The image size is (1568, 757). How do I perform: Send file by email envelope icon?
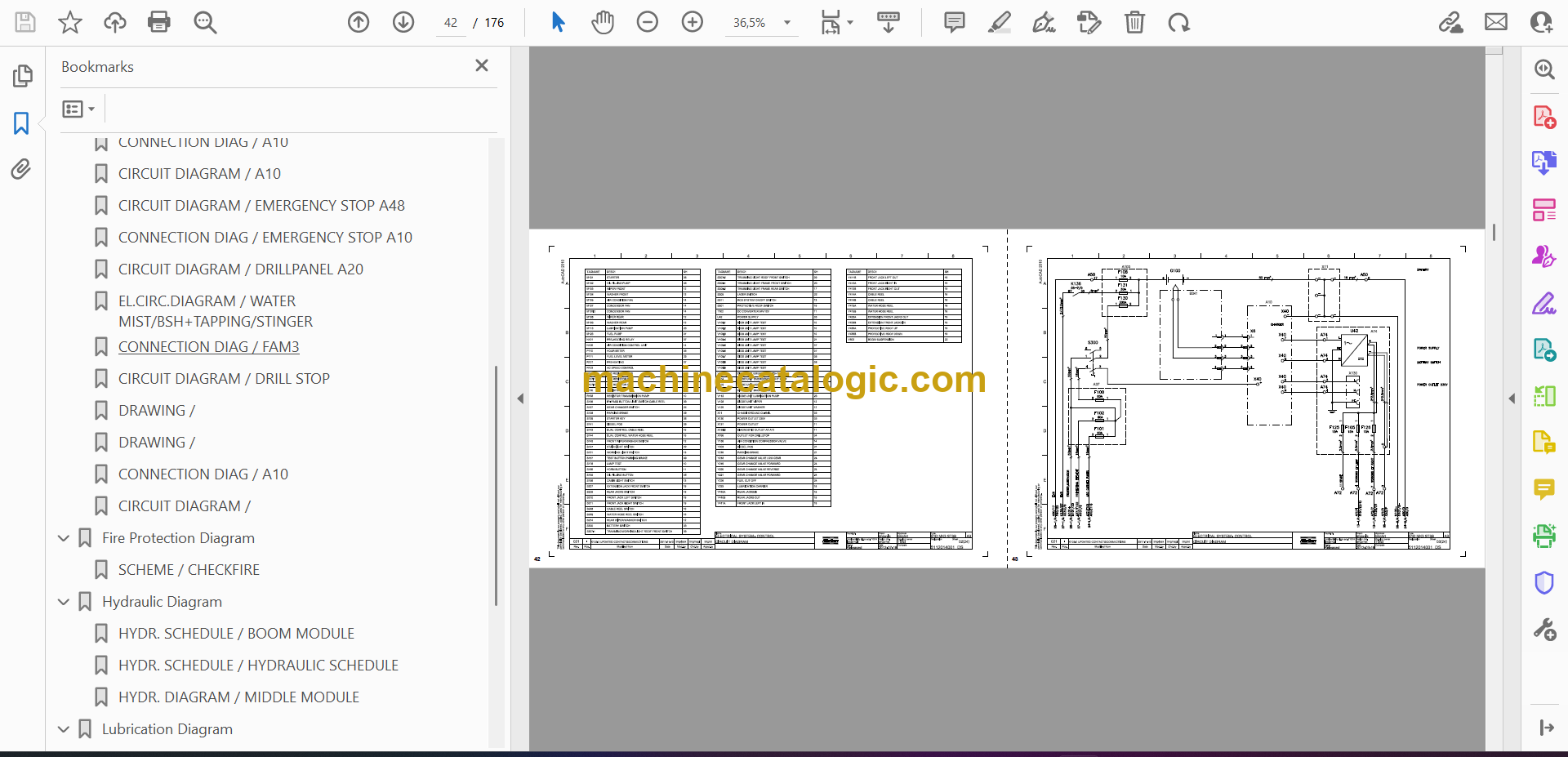[1496, 22]
